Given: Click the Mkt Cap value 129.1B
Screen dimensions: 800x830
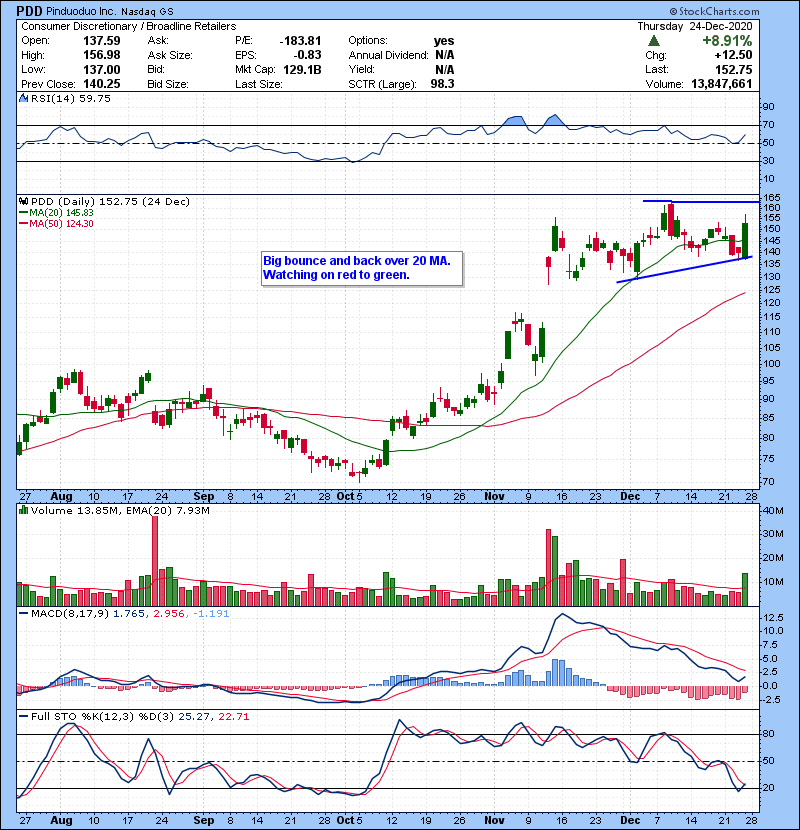Looking at the screenshot, I should [302, 69].
